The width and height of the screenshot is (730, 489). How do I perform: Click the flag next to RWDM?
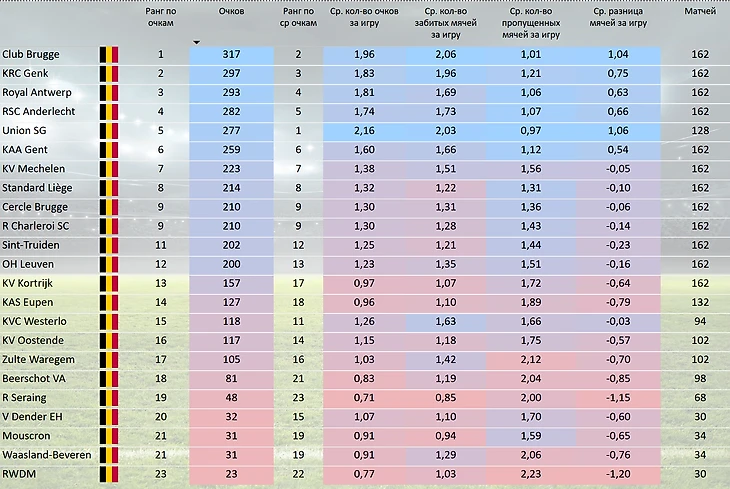(109, 473)
